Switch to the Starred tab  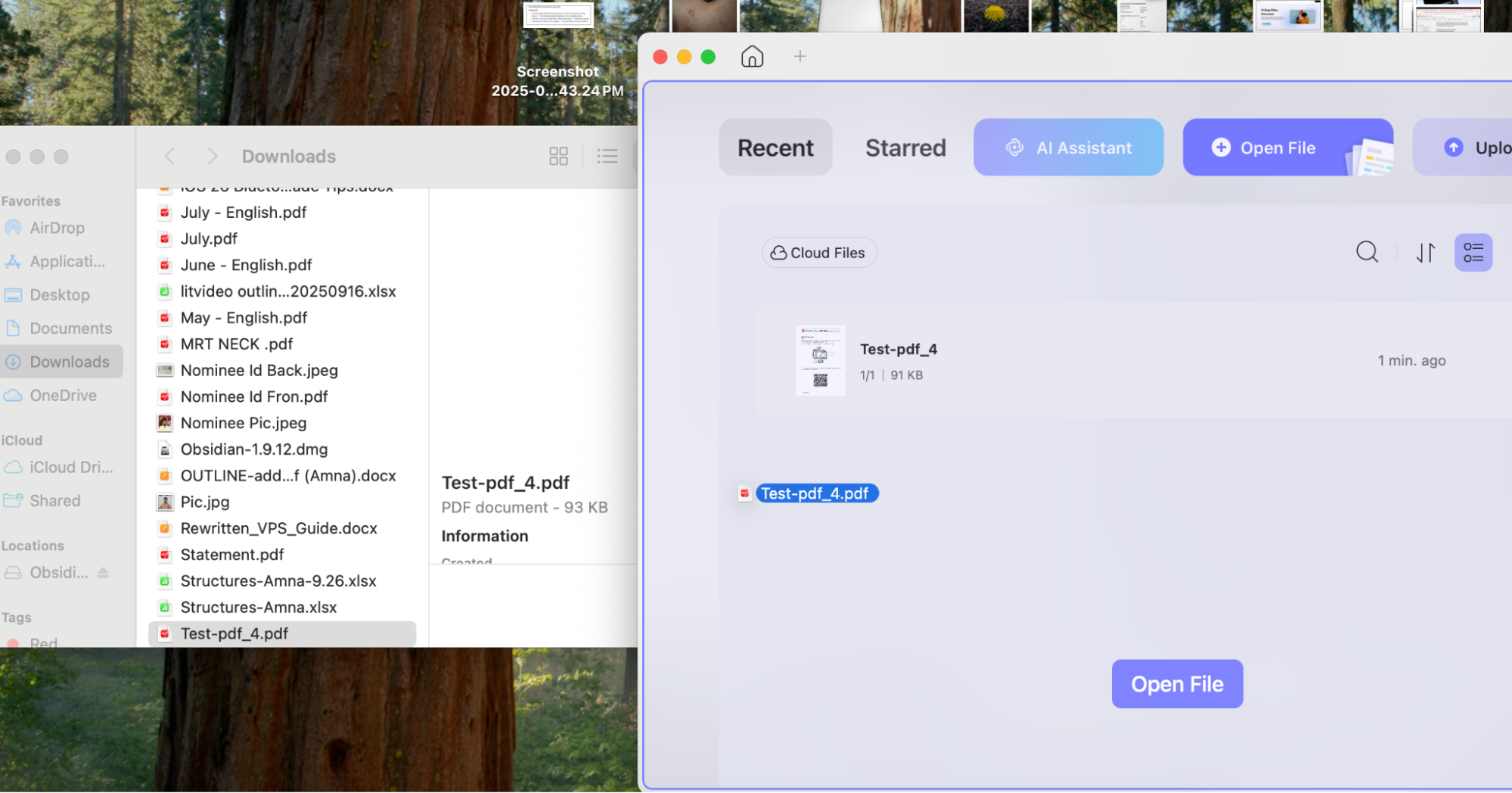click(905, 148)
